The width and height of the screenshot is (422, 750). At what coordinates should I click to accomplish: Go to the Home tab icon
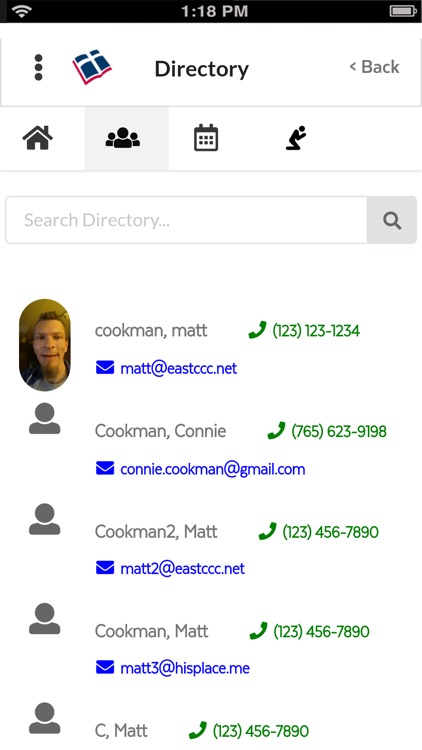coord(37,138)
